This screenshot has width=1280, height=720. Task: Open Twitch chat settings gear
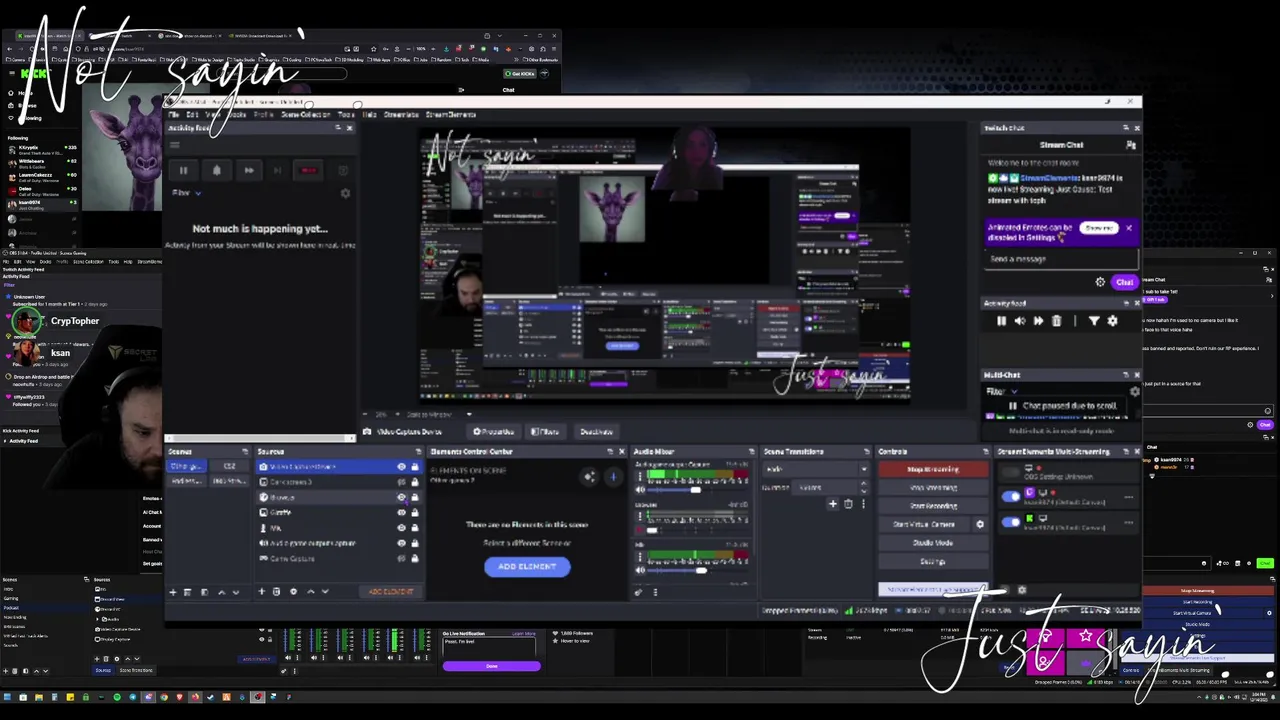point(1100,282)
